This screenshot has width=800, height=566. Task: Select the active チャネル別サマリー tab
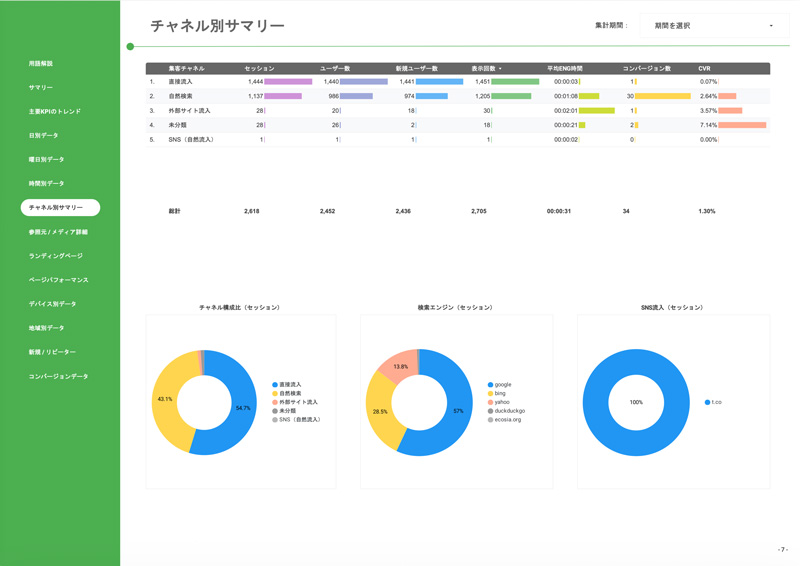coord(60,208)
